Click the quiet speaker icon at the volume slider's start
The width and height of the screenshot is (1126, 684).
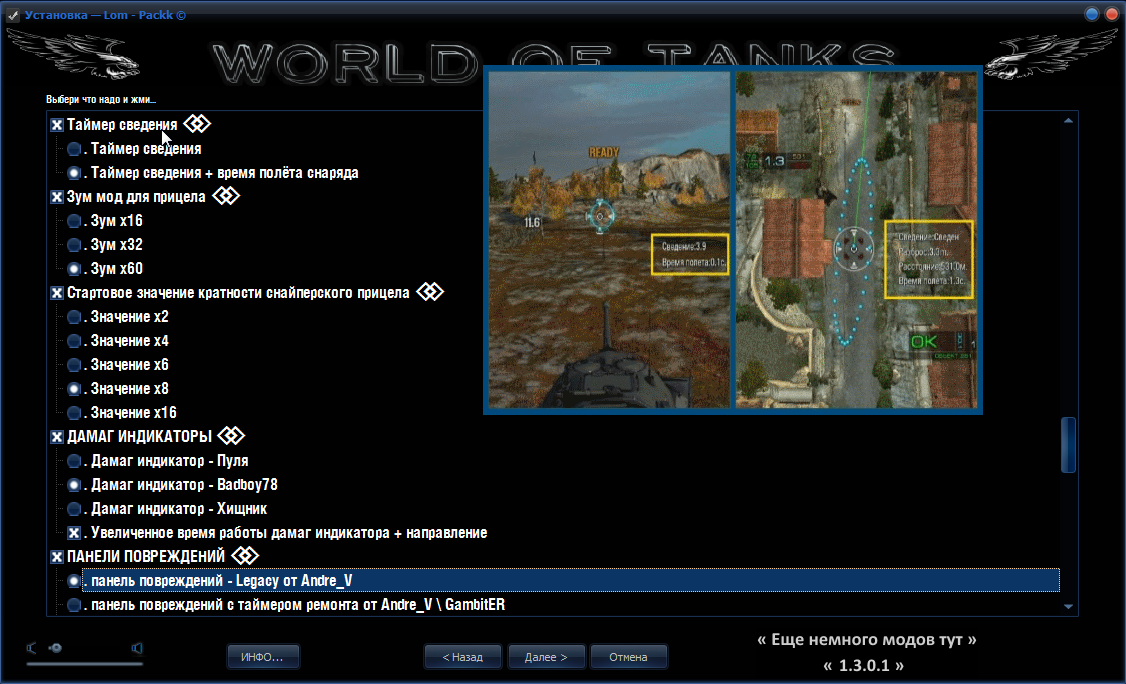(x=31, y=648)
